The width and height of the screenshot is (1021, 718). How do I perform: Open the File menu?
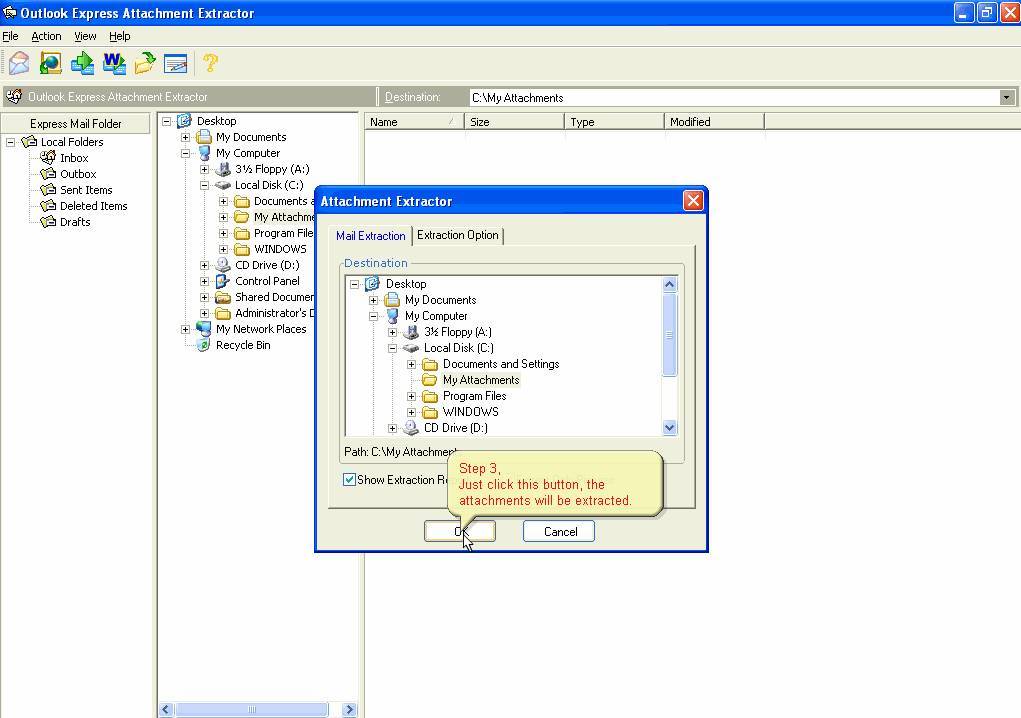point(10,36)
